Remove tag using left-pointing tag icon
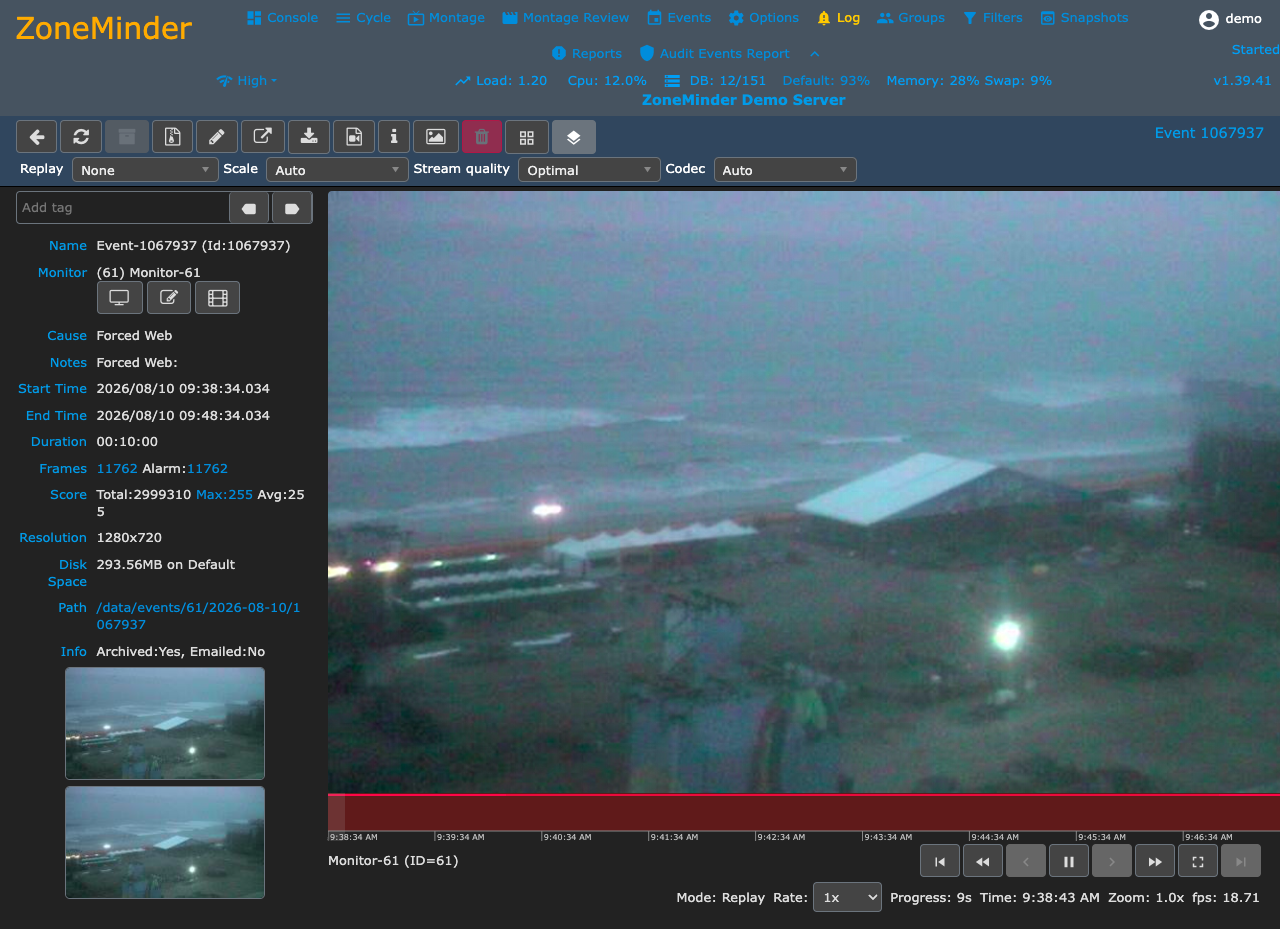The width and height of the screenshot is (1280, 929). coord(249,208)
